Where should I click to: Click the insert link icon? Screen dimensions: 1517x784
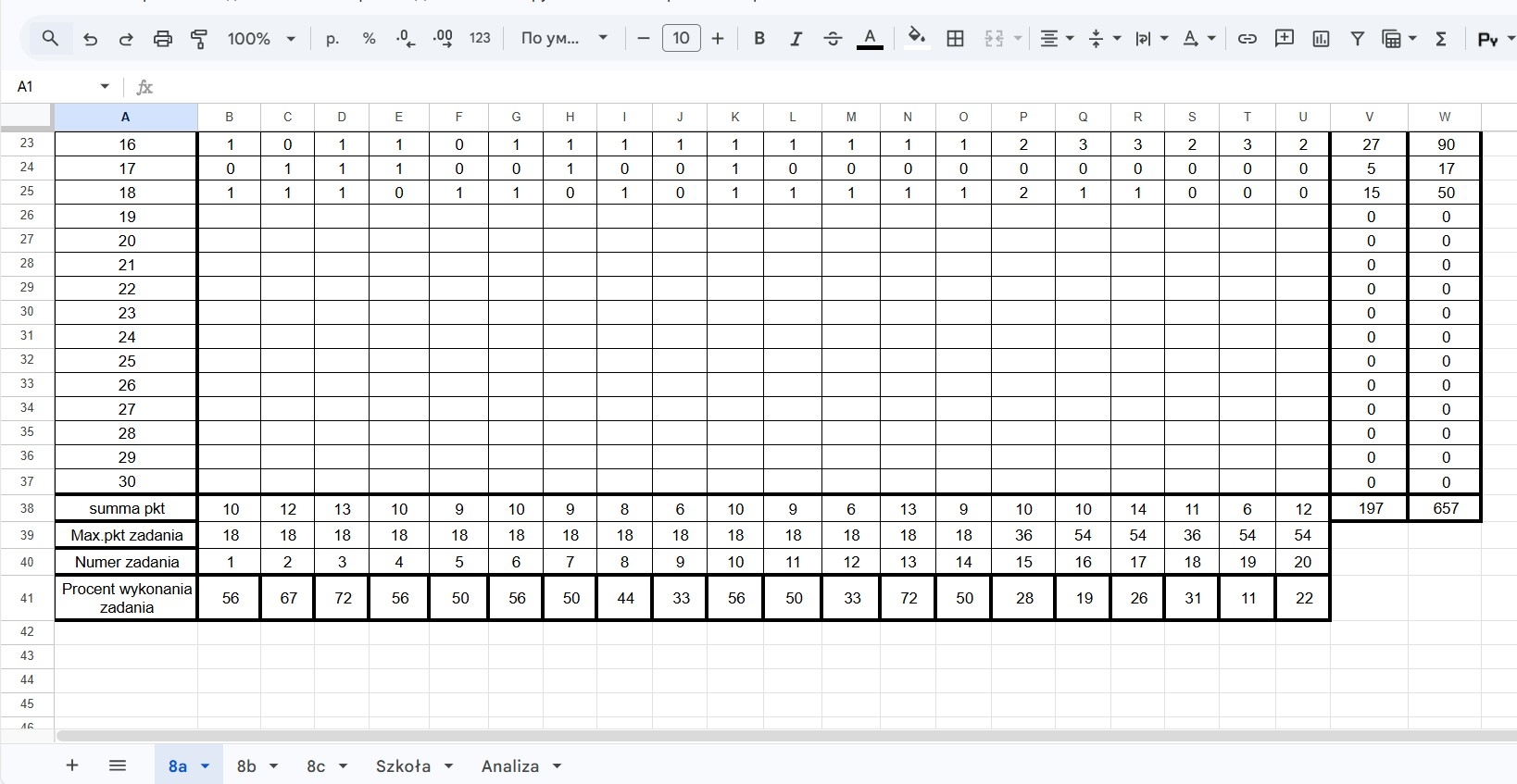tap(1247, 39)
